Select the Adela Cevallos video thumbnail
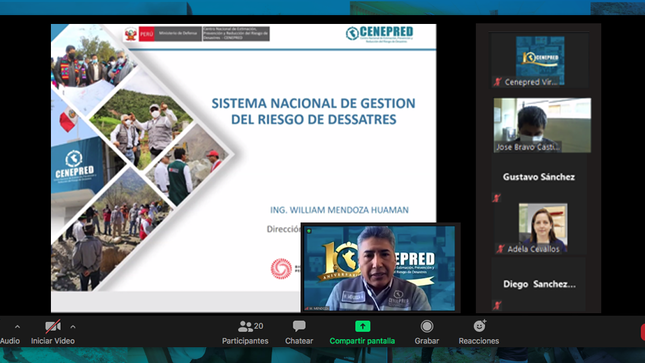The height and width of the screenshot is (363, 645). pyautogui.click(x=543, y=228)
